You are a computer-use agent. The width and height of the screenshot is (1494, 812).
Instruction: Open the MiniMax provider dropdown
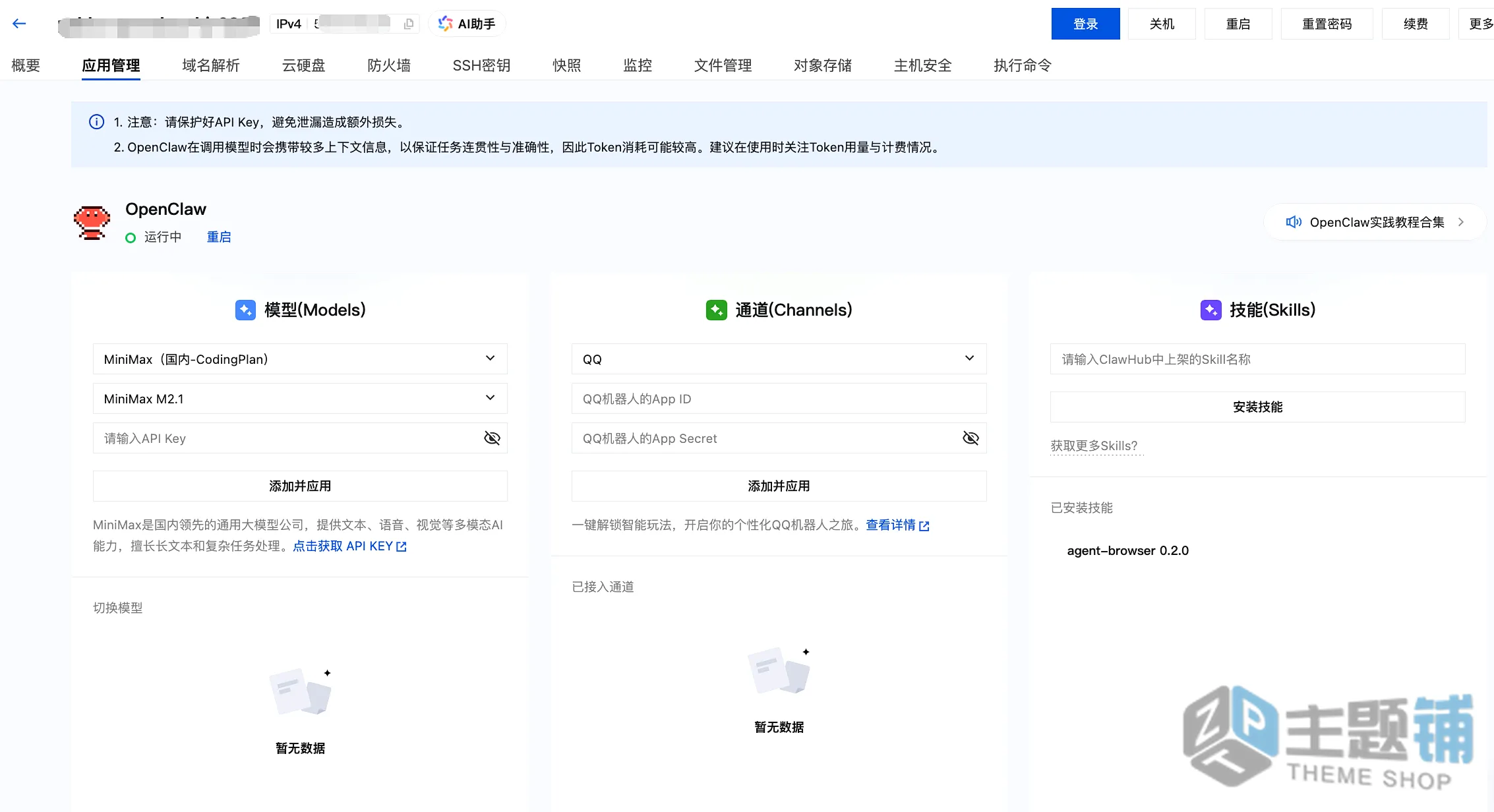(300, 359)
